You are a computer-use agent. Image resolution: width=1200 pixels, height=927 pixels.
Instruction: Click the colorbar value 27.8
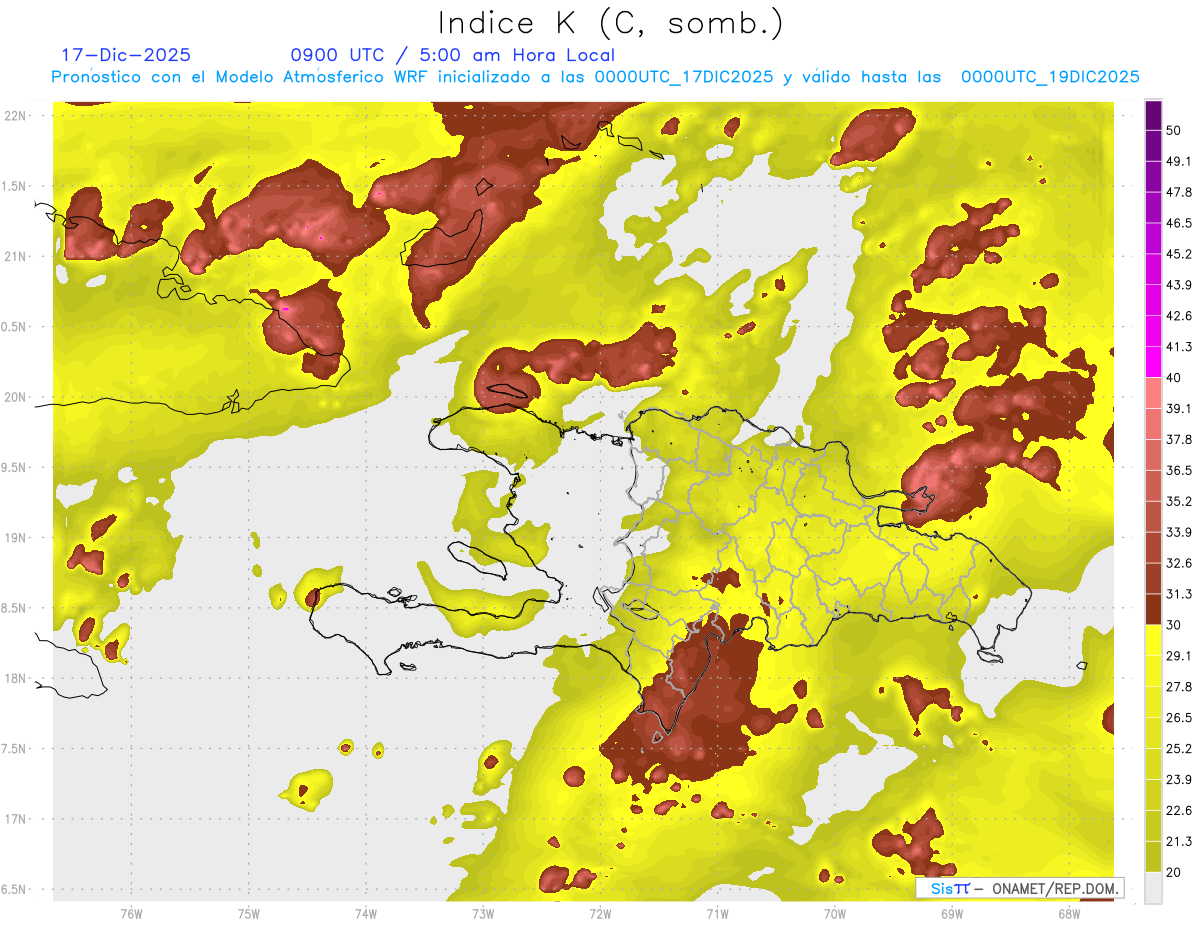tap(1180, 687)
